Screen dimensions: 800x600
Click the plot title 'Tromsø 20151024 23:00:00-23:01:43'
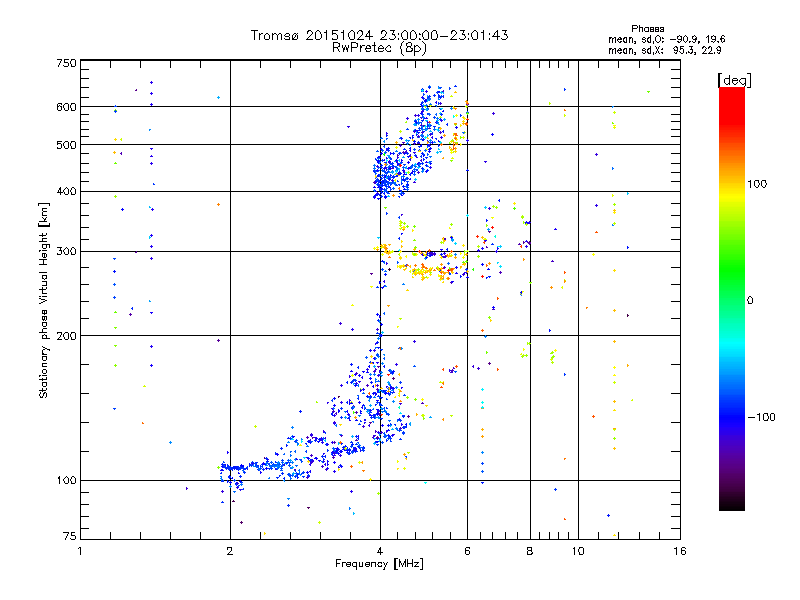pyautogui.click(x=379, y=35)
